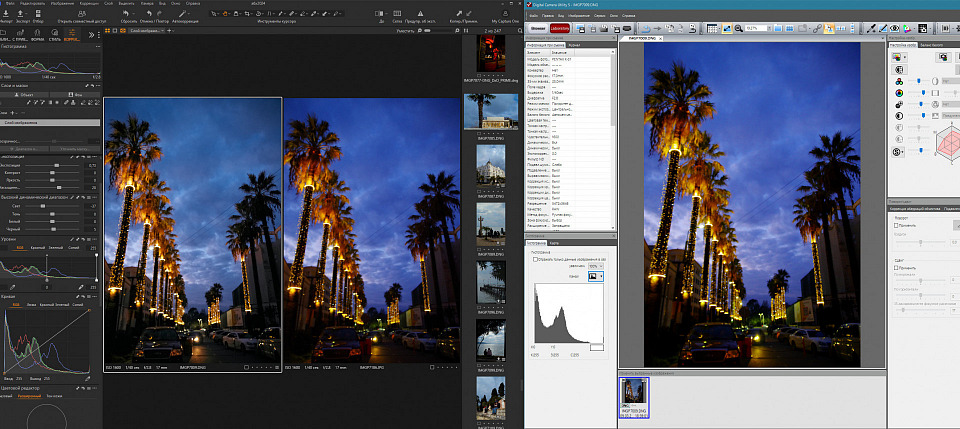
Task: Click the undo curved arrow in Digital Camera Utility
Action: coord(644,28)
